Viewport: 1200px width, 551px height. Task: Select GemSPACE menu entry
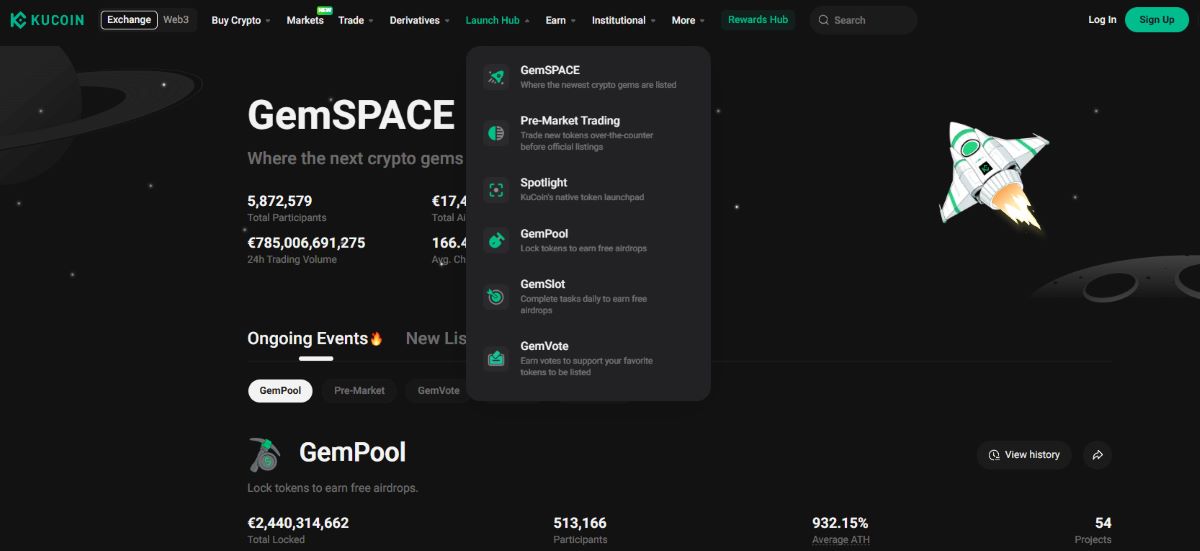[x=588, y=77]
